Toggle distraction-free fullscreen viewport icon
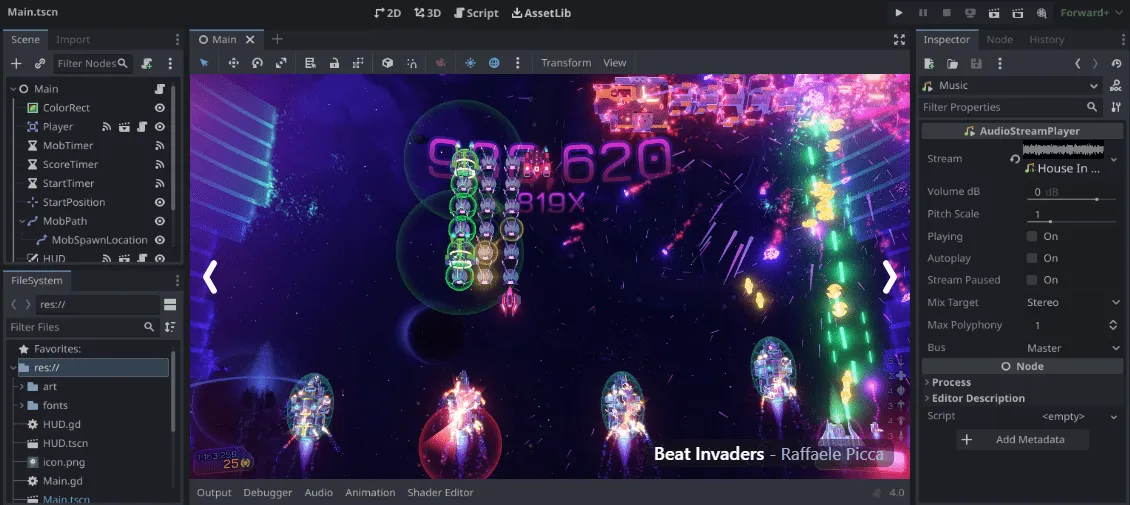The height and width of the screenshot is (505, 1130). click(899, 40)
